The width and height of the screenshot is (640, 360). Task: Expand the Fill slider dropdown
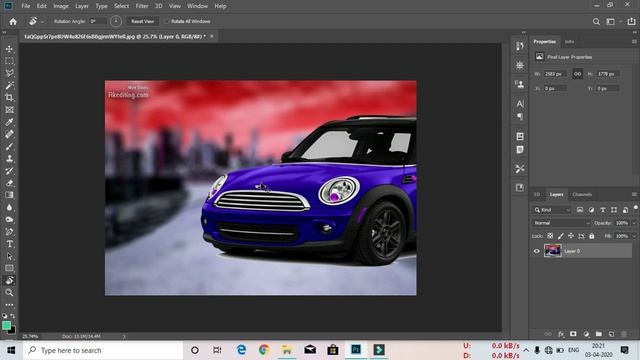click(x=634, y=236)
